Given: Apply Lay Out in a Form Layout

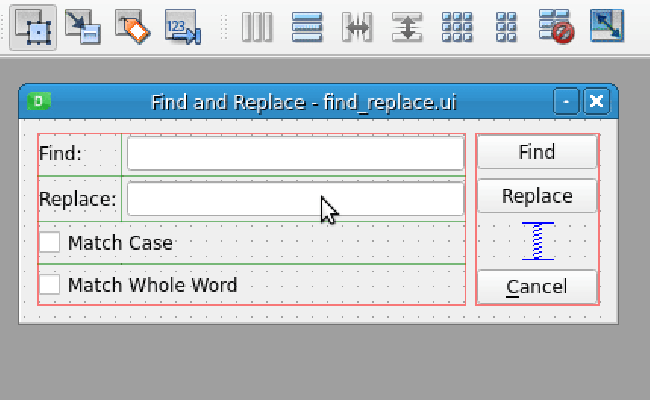Looking at the screenshot, I should pyautogui.click(x=506, y=27).
